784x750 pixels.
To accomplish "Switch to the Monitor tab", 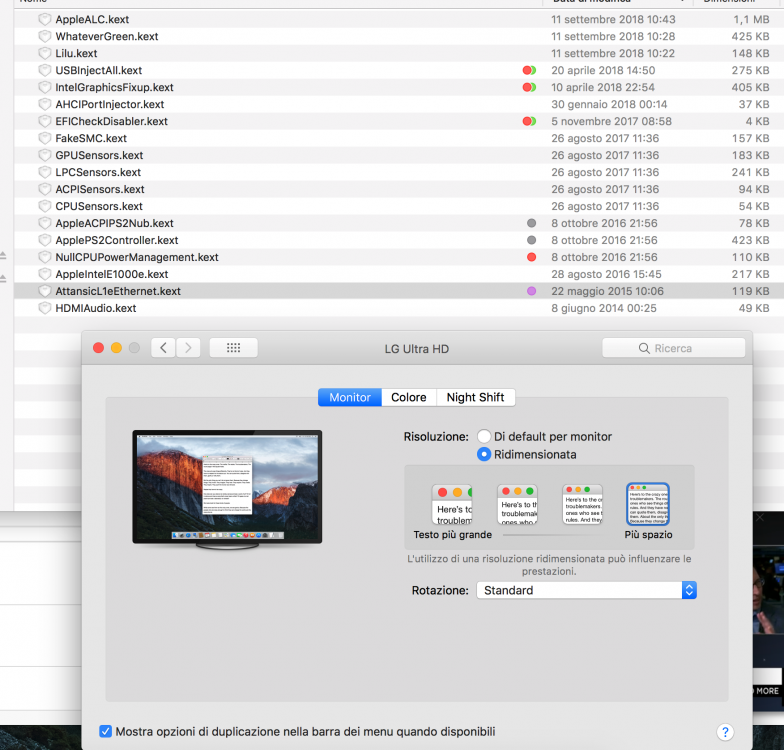I will tap(350, 398).
